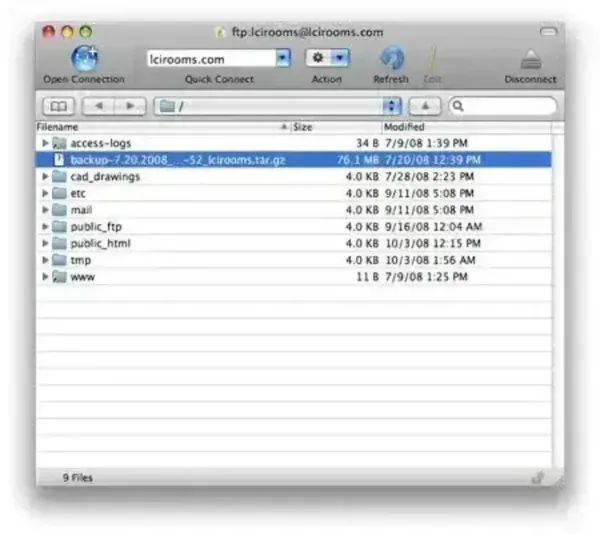The width and height of the screenshot is (600, 535).
Task: Select the cad_drawings folder icon
Action: coord(59,176)
